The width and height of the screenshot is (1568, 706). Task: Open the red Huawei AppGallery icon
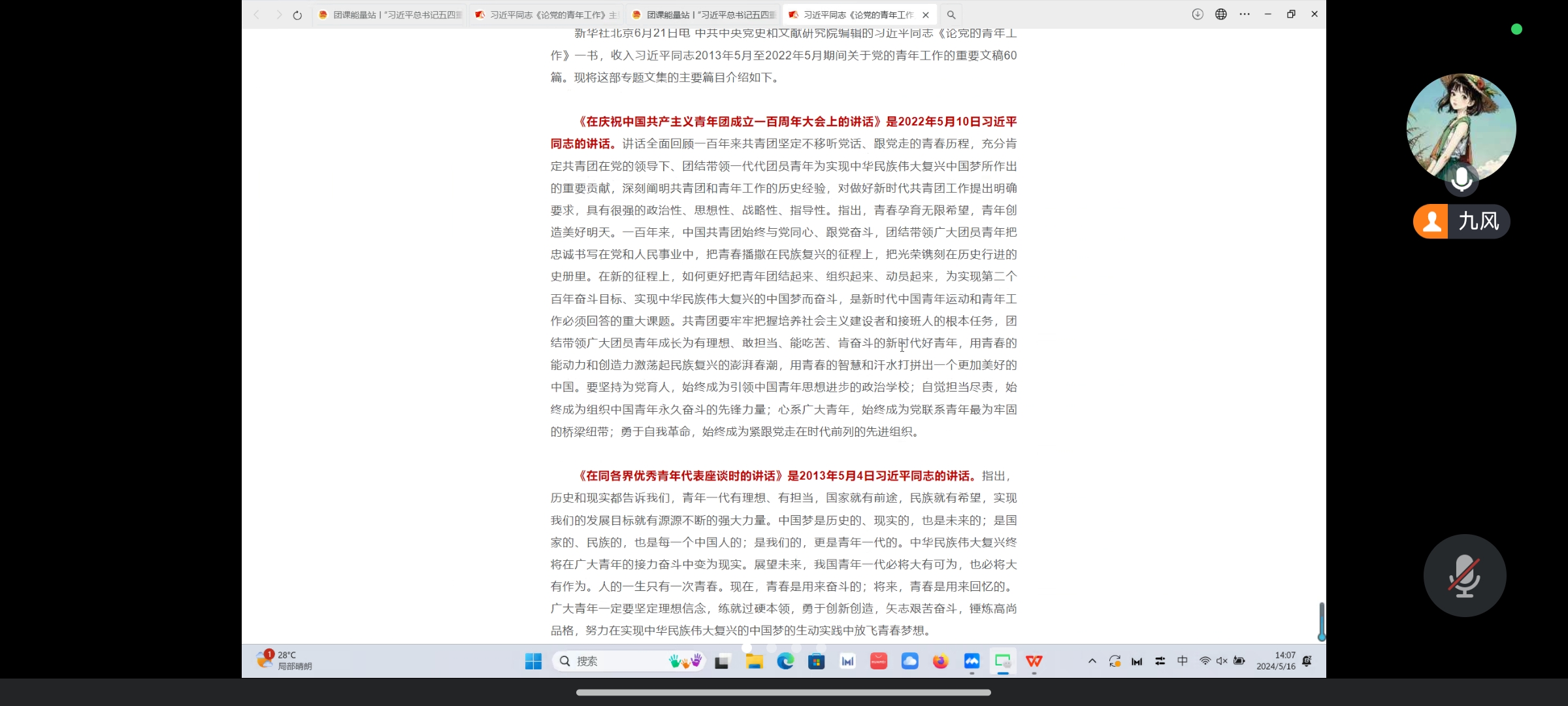879,662
